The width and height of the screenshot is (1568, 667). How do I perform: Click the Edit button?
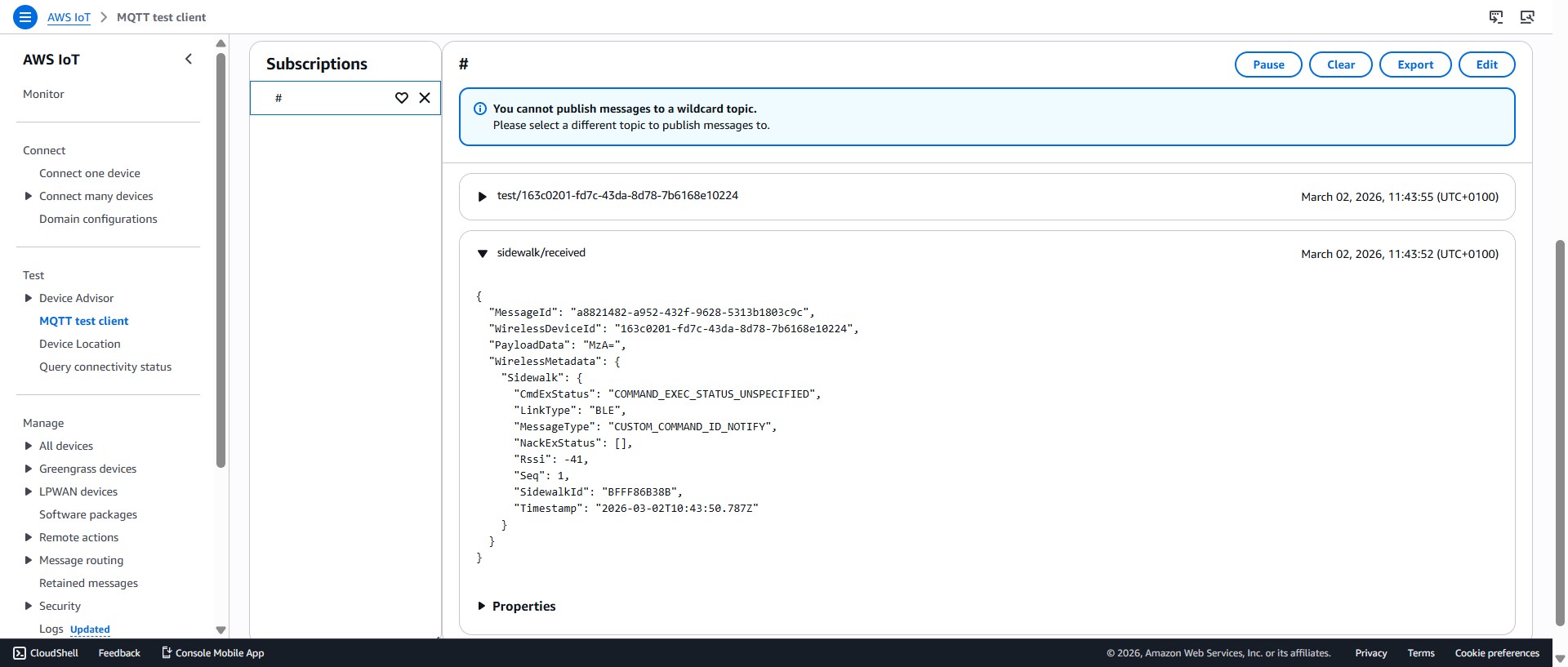[x=1486, y=64]
